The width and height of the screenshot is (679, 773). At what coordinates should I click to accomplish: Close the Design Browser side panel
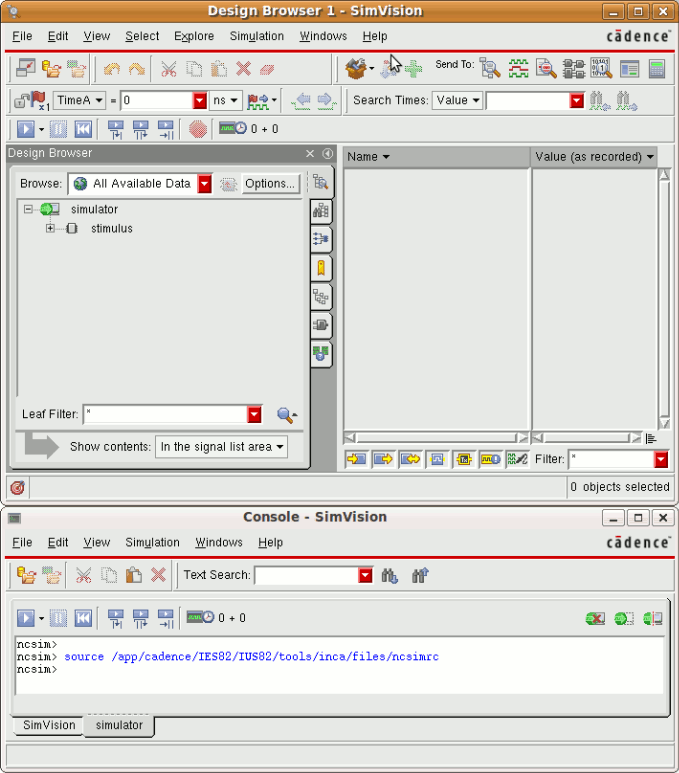(310, 153)
